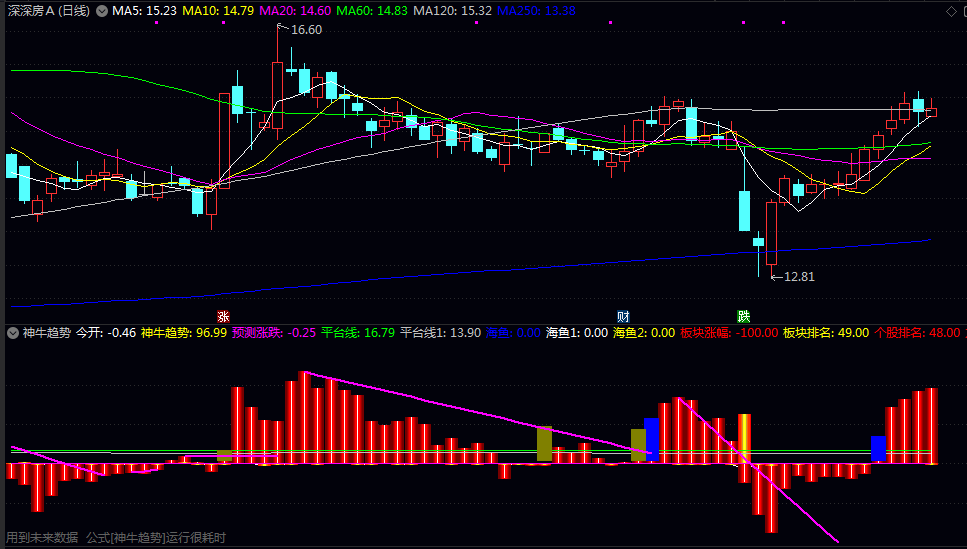This screenshot has height=549, width=967.
Task: Click the 海鱼1: 0.00 value
Action: 577,333
